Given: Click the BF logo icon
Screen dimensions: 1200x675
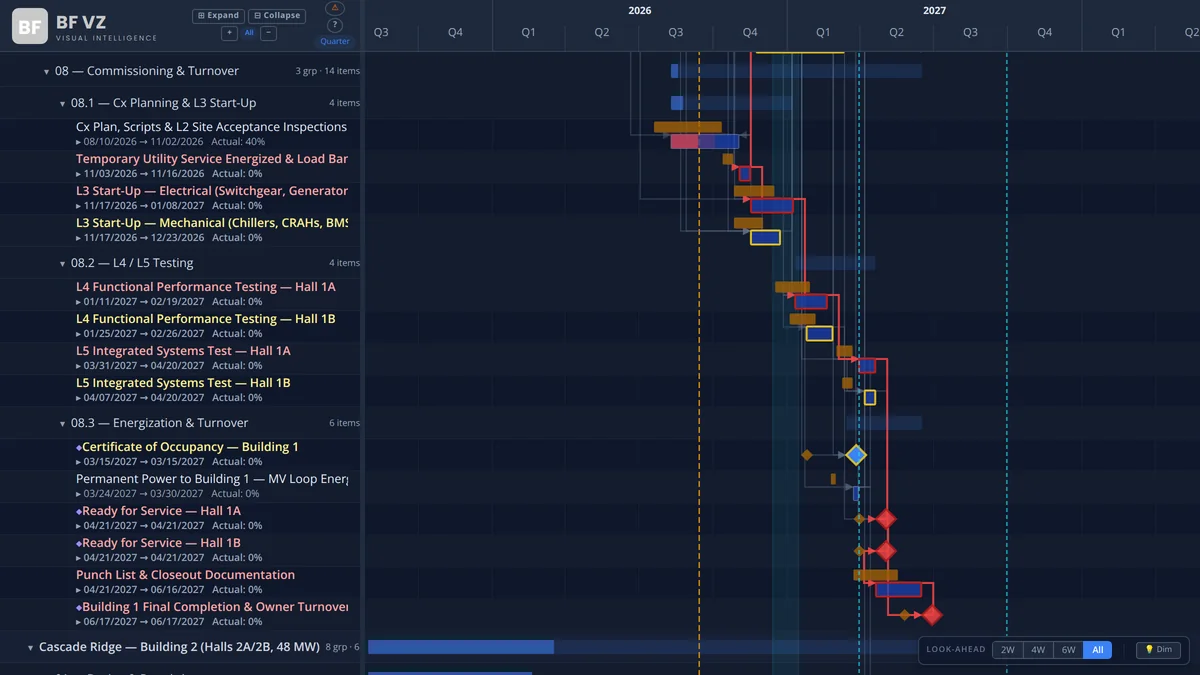Looking at the screenshot, I should (x=30, y=26).
